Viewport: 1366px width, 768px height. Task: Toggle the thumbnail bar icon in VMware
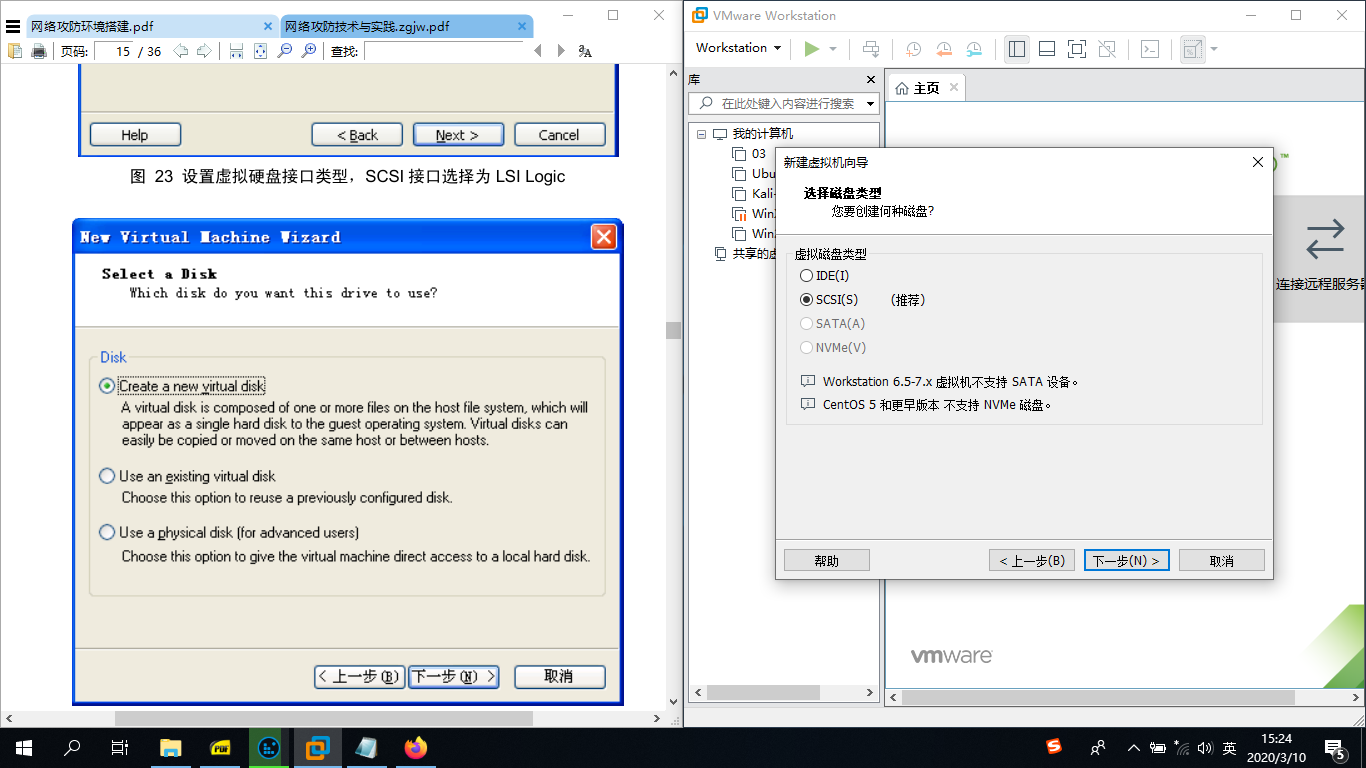pos(1047,48)
